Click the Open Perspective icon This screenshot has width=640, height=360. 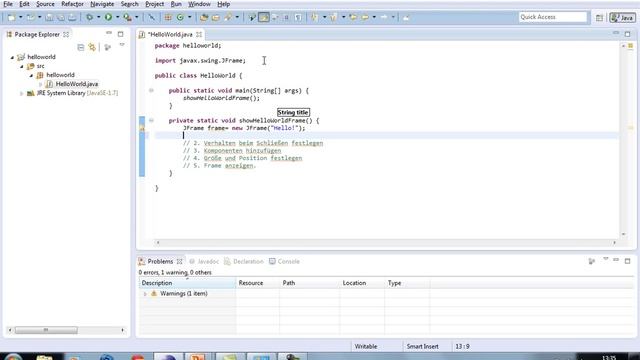pyautogui.click(x=599, y=18)
